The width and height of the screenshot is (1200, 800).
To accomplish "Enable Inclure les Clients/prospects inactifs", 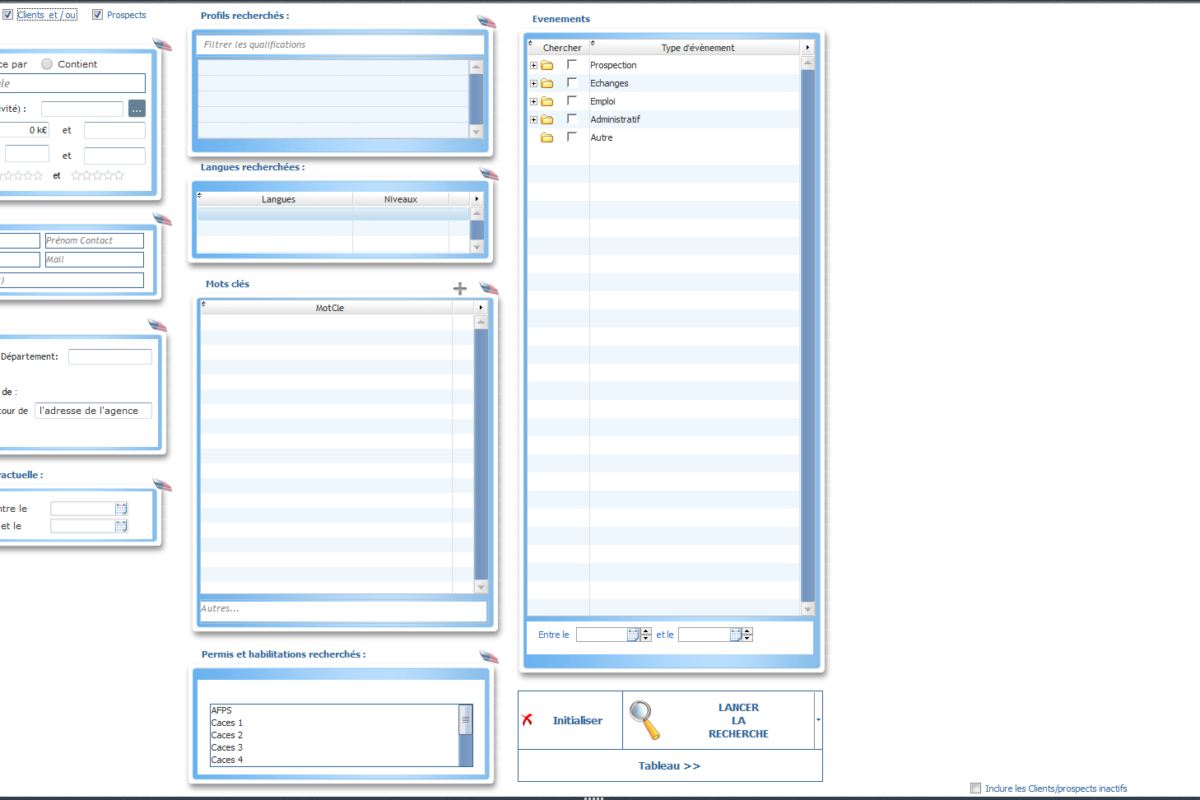I will coord(975,788).
